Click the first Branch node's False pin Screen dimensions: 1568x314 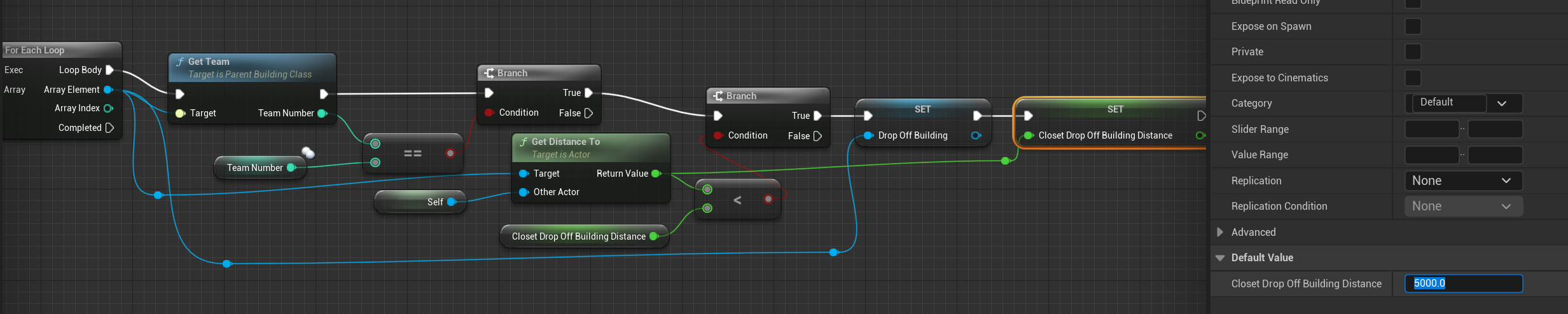coord(588,113)
